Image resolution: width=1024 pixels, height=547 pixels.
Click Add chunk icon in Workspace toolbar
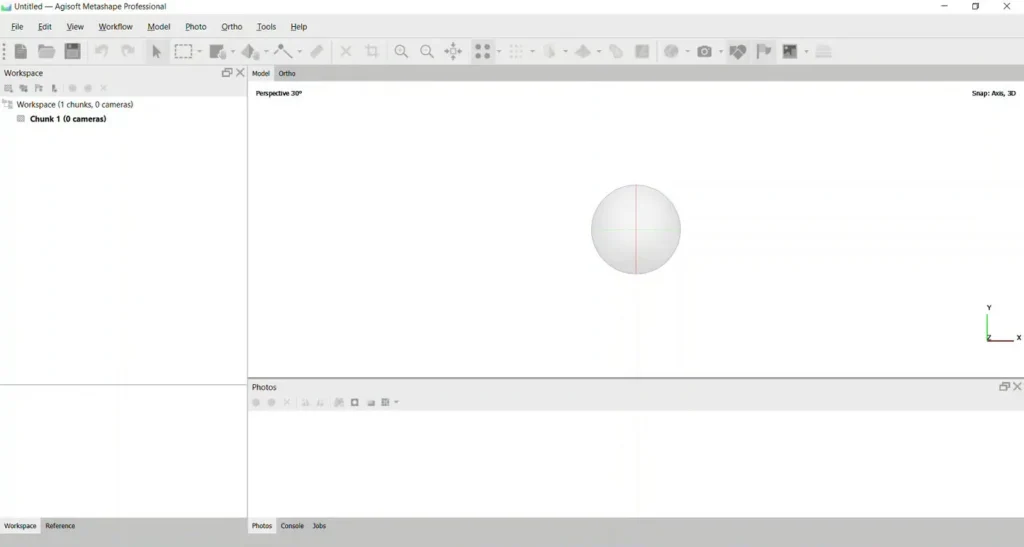tap(8, 88)
